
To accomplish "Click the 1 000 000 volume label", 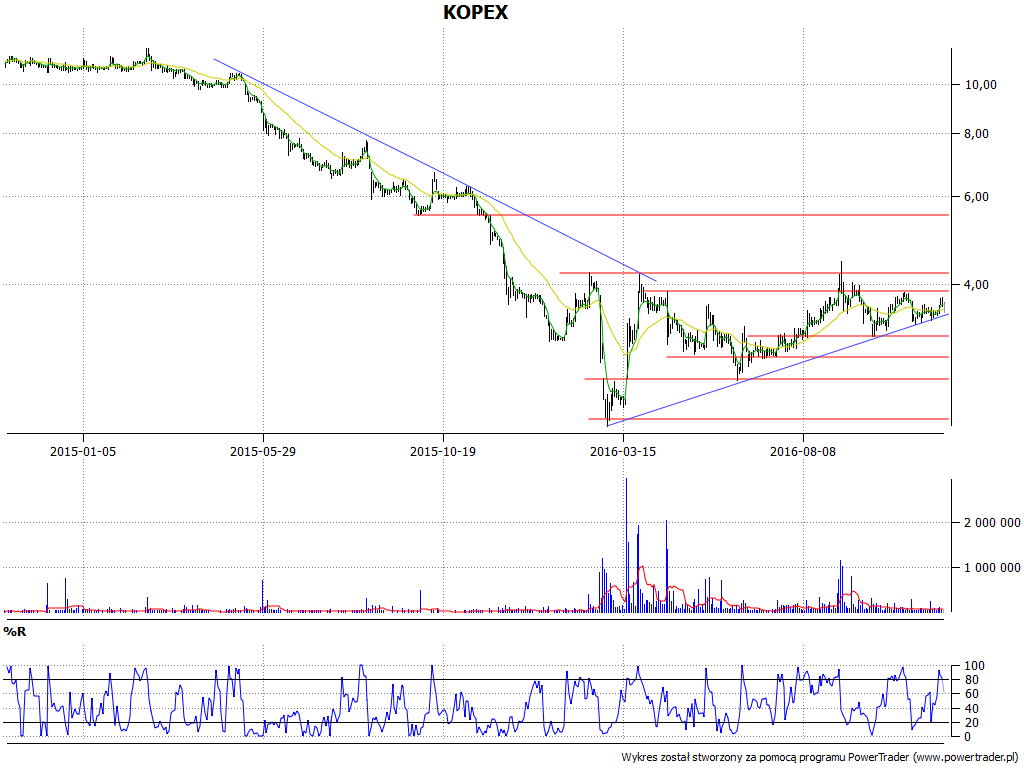I will click(x=993, y=568).
